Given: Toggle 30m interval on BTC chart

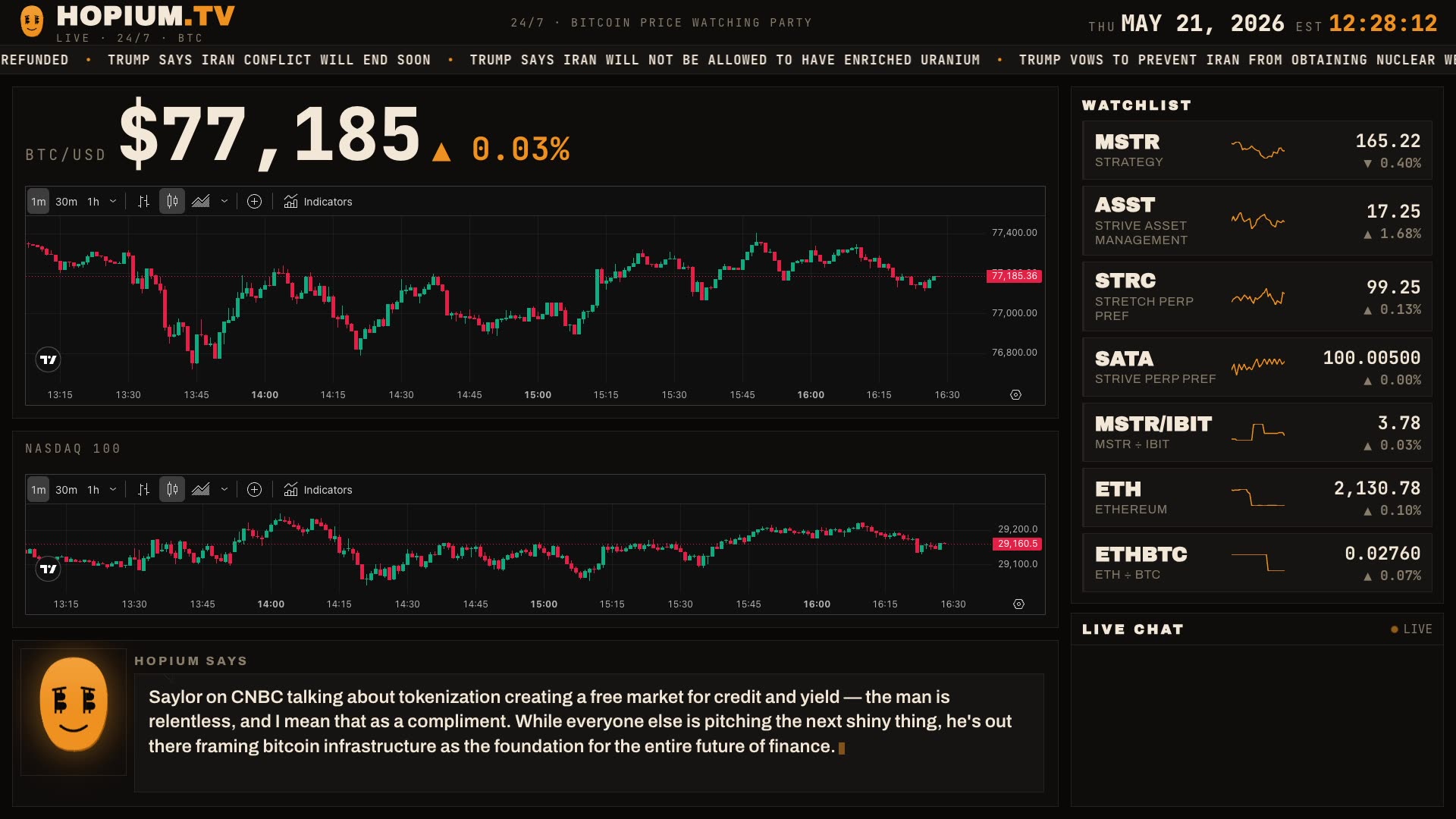Looking at the screenshot, I should (x=67, y=202).
